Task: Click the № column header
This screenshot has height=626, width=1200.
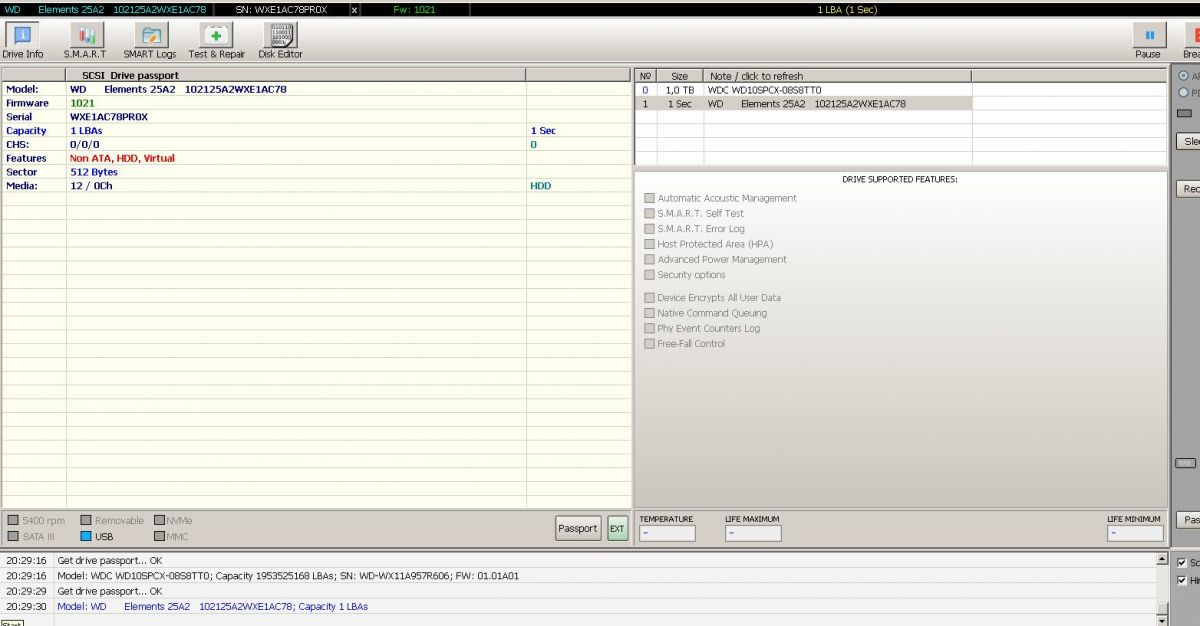Action: coord(646,76)
